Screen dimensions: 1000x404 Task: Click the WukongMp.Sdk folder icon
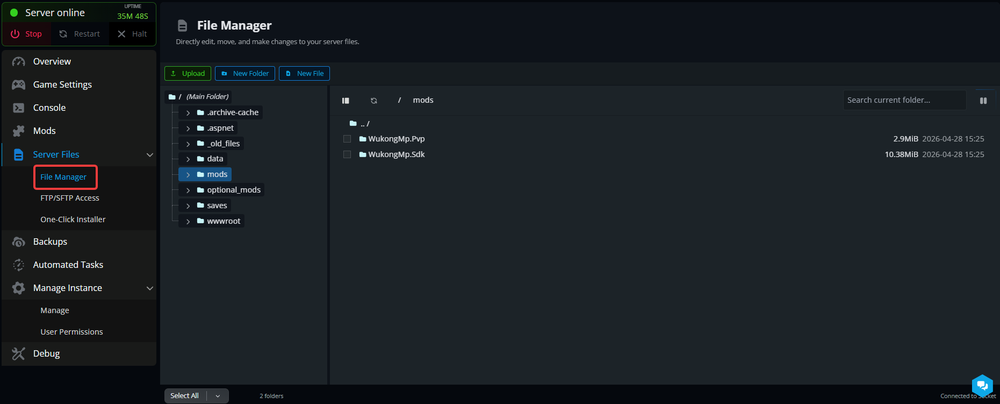point(363,154)
